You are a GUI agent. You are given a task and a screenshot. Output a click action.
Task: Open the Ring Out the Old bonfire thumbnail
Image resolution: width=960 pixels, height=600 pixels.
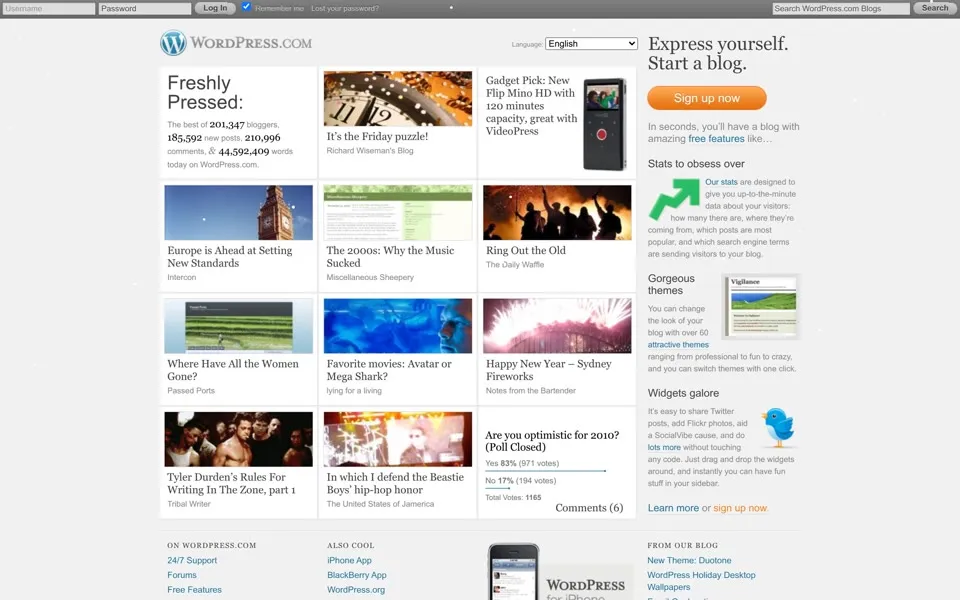557,212
